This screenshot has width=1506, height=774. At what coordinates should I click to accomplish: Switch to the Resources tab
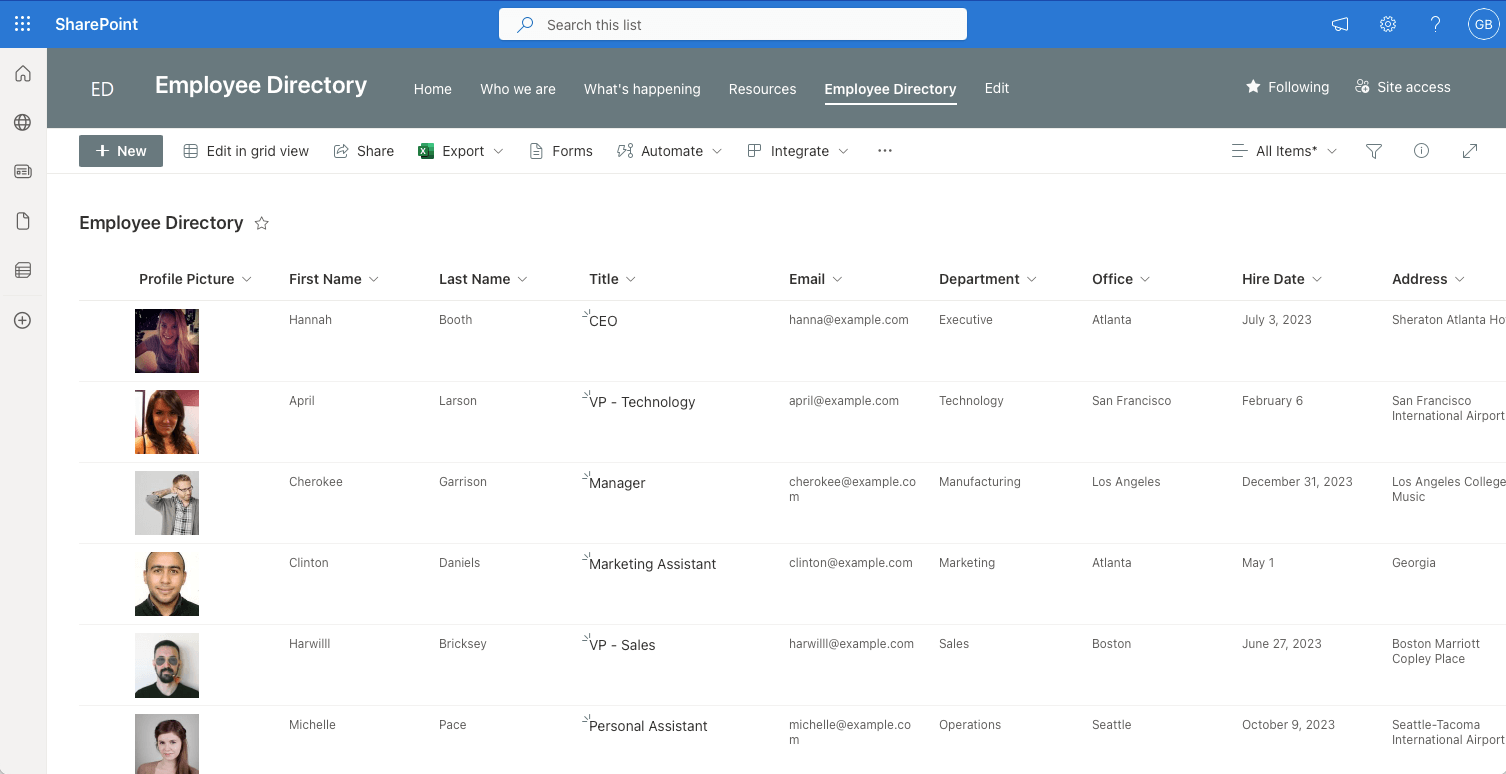762,89
